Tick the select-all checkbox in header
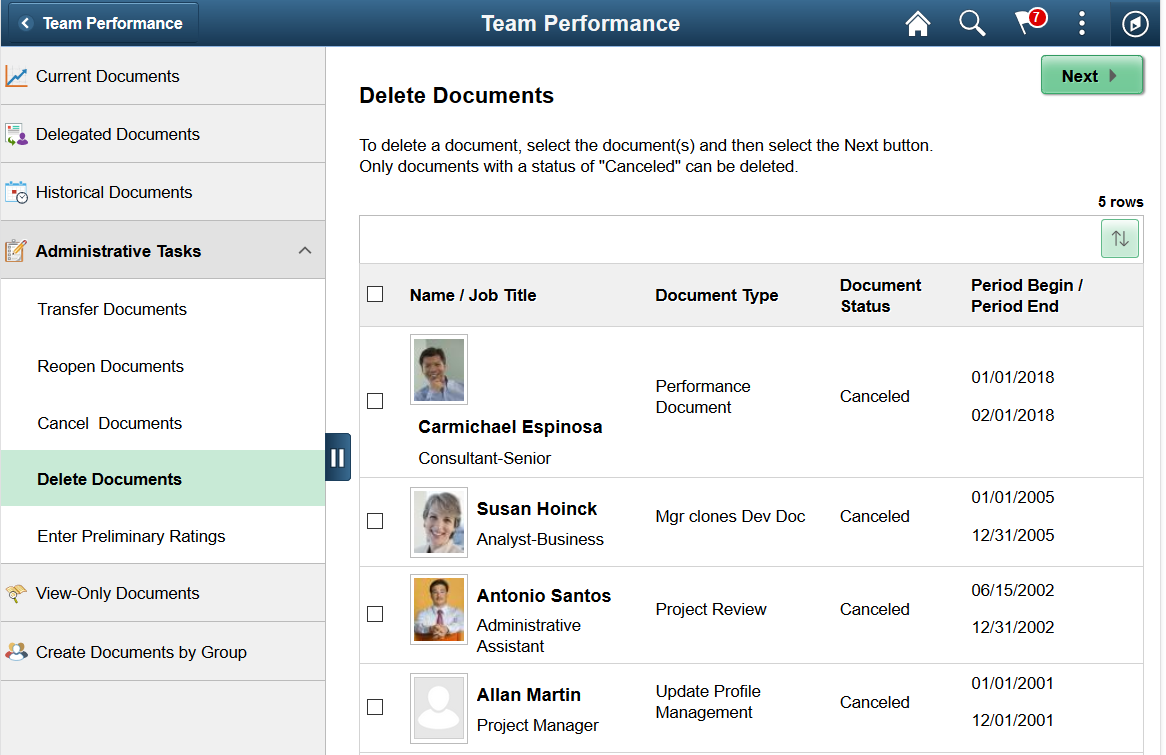Viewport: 1166px width, 755px height. pos(376,295)
